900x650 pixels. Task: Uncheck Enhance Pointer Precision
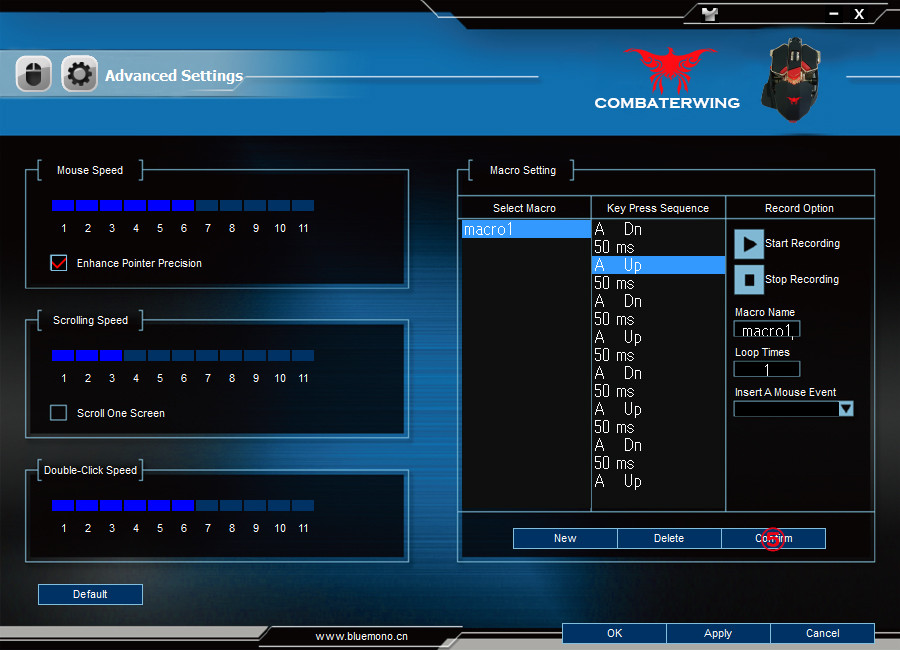59,263
